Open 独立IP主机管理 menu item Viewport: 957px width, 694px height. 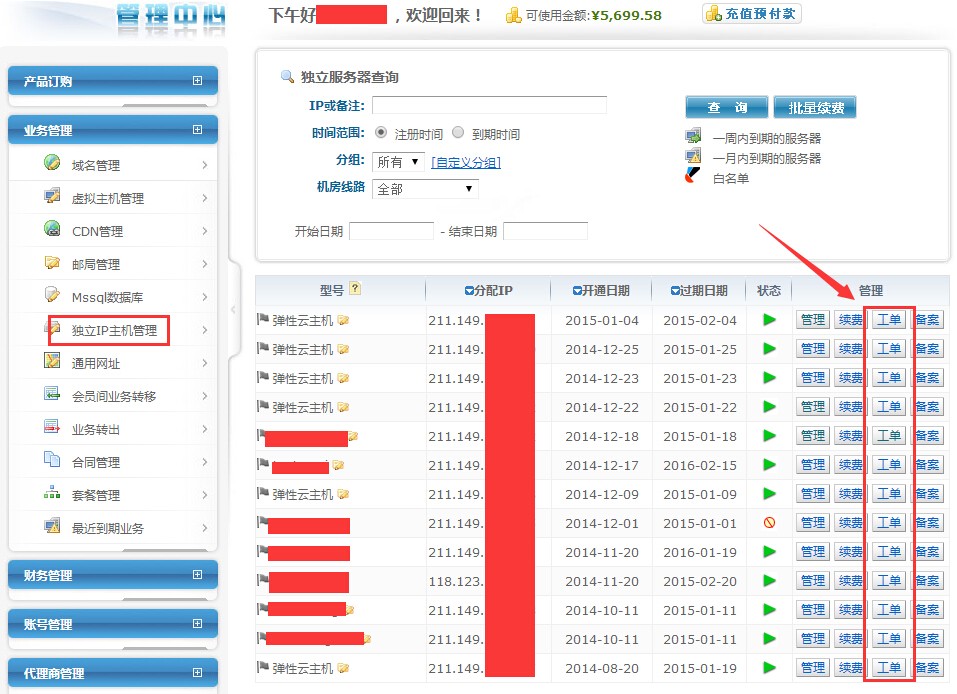click(x=114, y=330)
